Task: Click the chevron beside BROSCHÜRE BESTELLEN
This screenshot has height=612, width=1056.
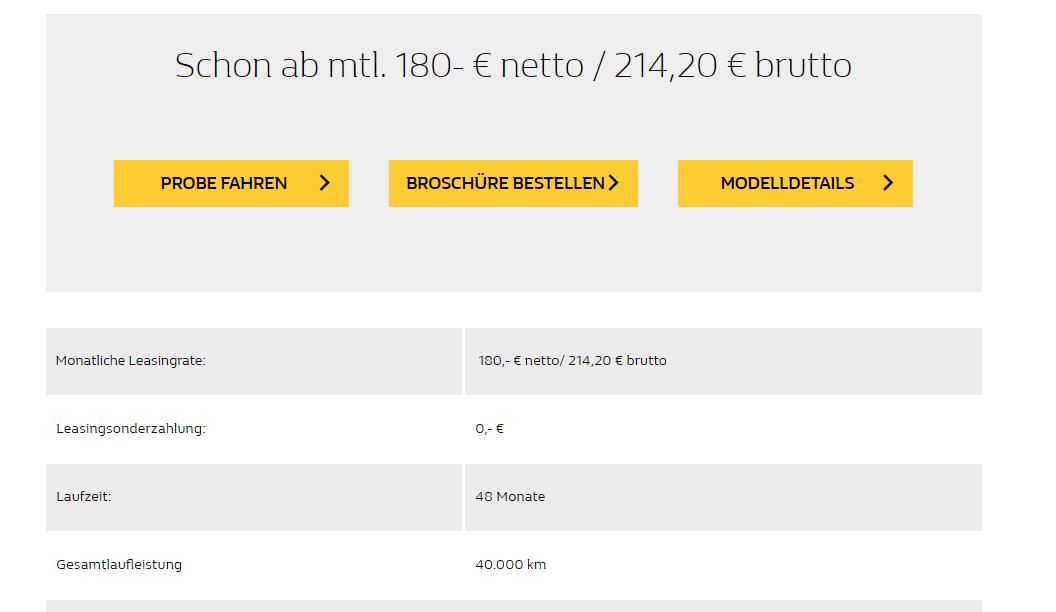Action: coord(614,183)
